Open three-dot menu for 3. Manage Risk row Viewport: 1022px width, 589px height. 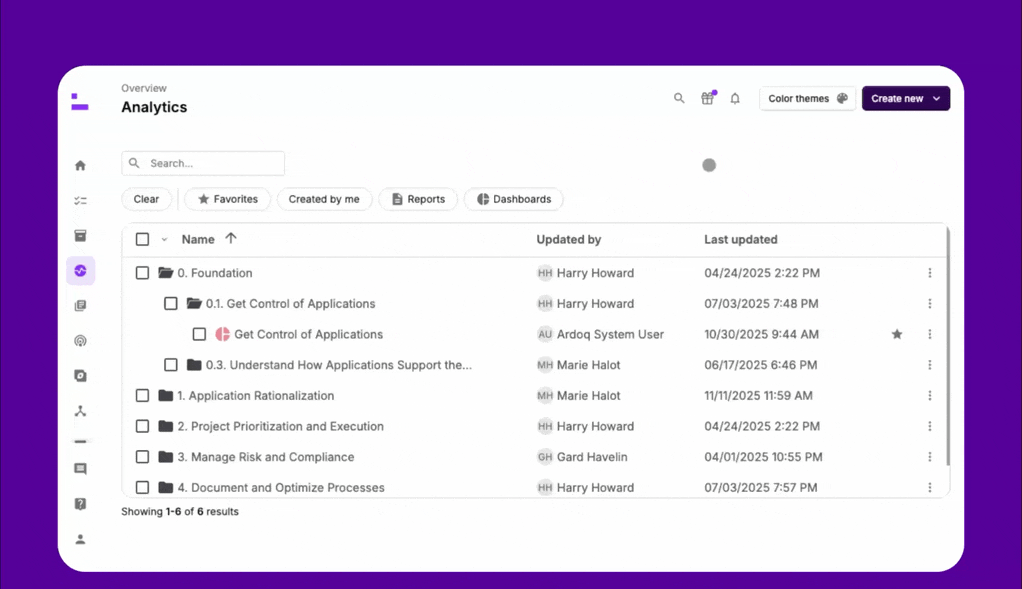tap(929, 457)
